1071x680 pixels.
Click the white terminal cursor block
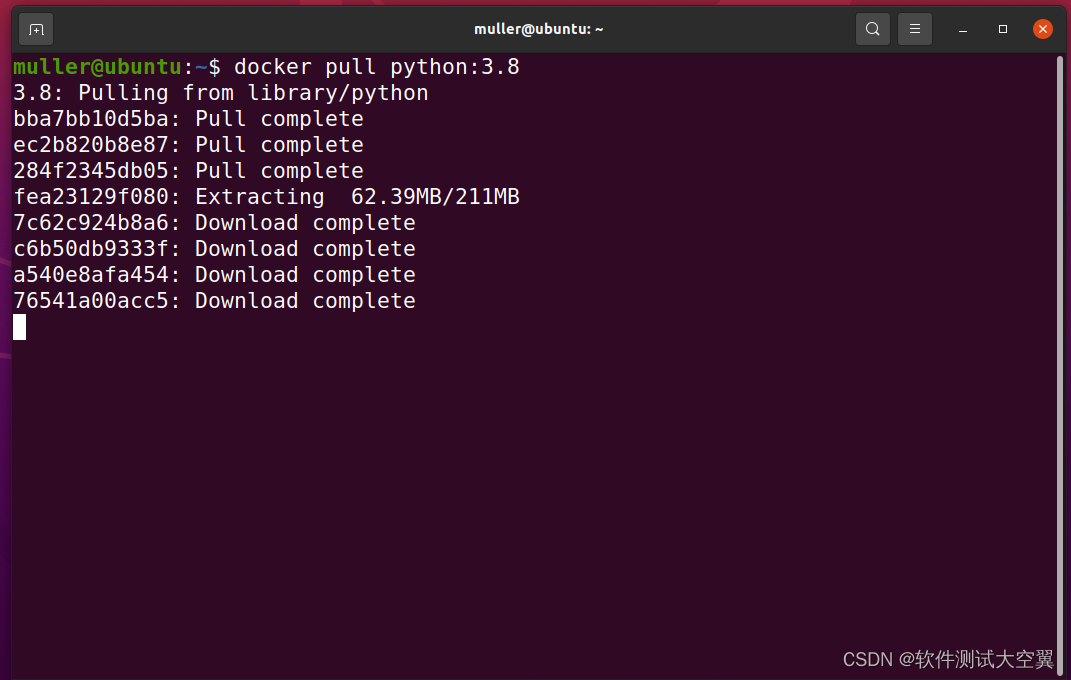pyautogui.click(x=19, y=327)
